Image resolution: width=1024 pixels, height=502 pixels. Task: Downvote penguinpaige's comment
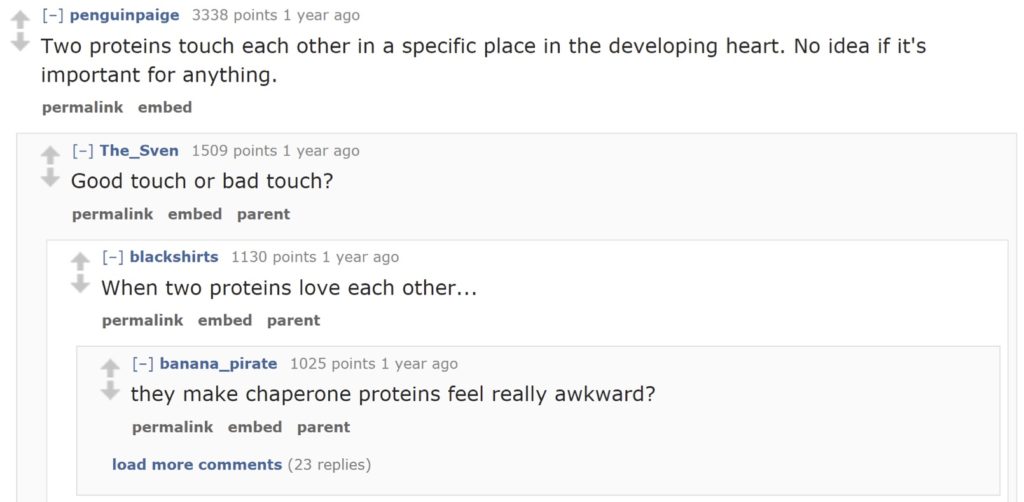click(x=20, y=42)
